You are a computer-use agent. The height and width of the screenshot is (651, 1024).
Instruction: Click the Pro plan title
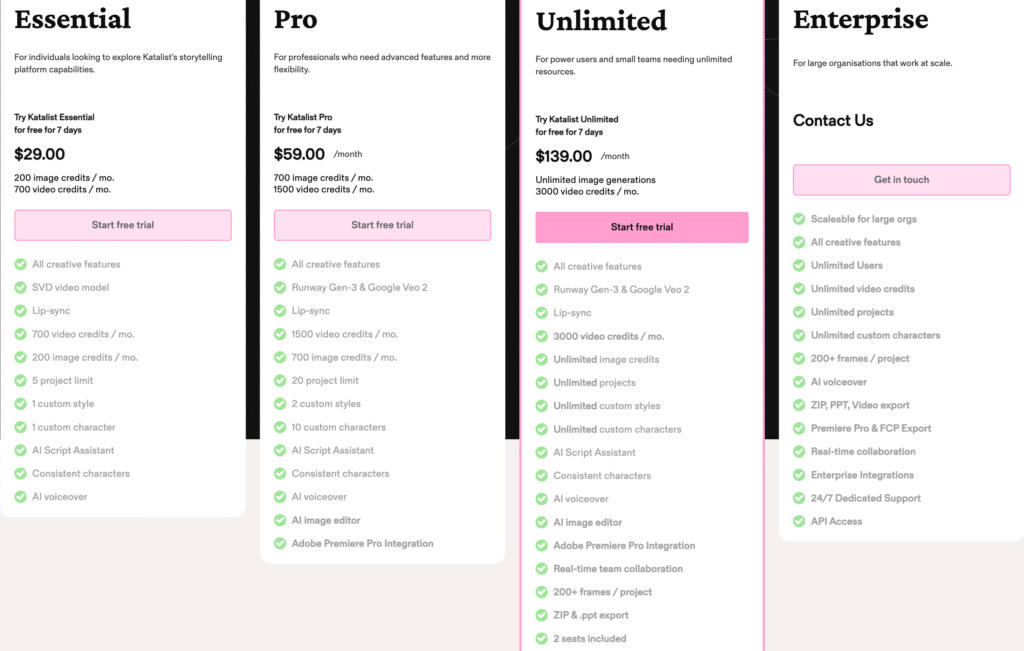[295, 20]
